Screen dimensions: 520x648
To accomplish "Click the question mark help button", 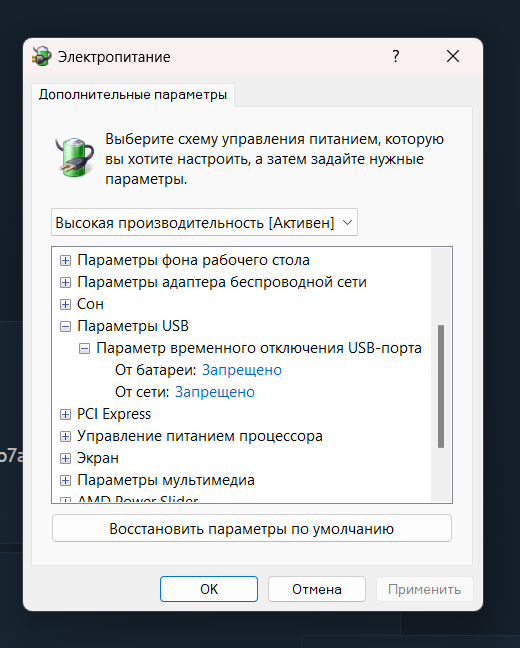I will (x=396, y=56).
